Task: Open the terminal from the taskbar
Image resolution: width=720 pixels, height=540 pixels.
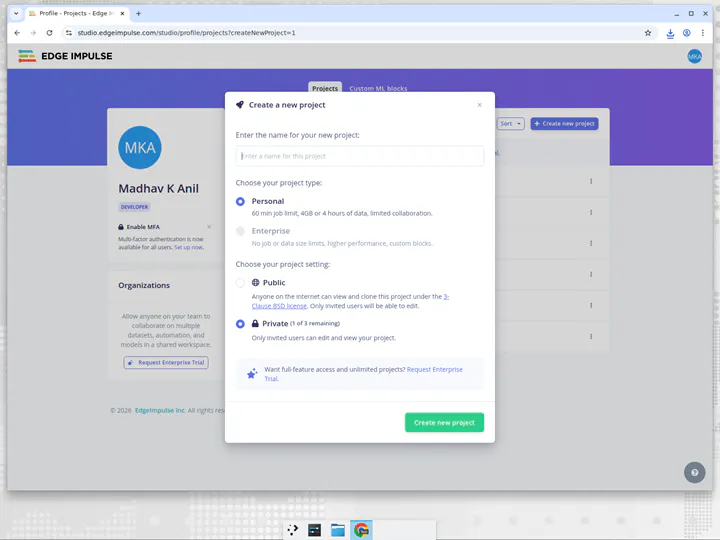Action: coord(315,530)
